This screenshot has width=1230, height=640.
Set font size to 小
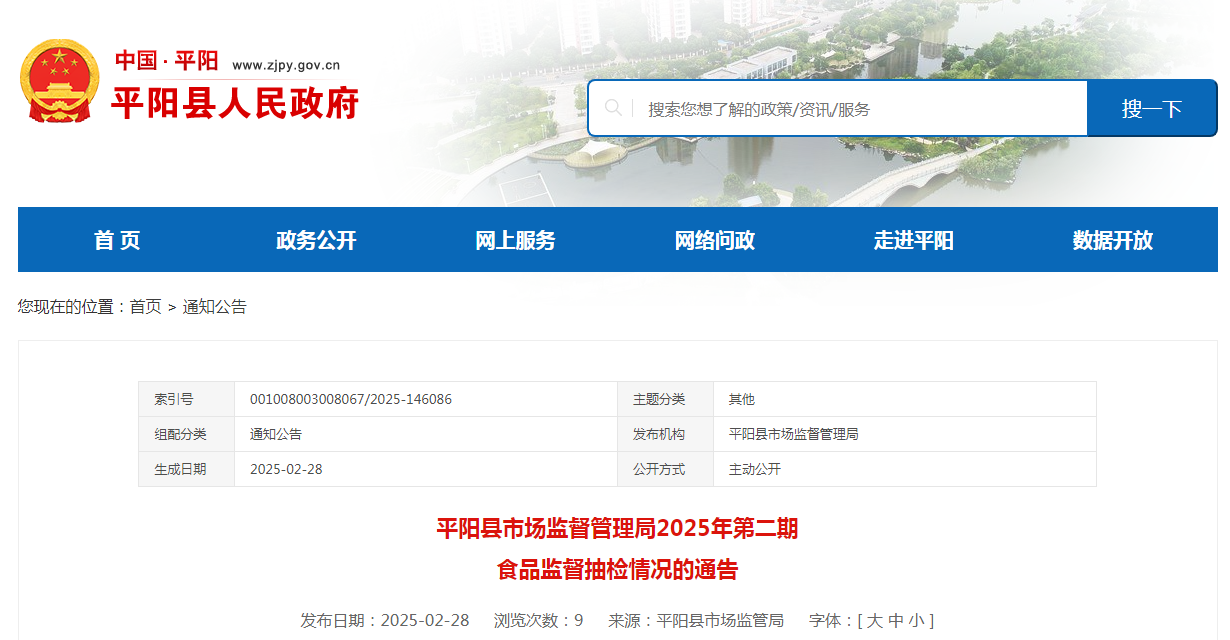(x=917, y=620)
